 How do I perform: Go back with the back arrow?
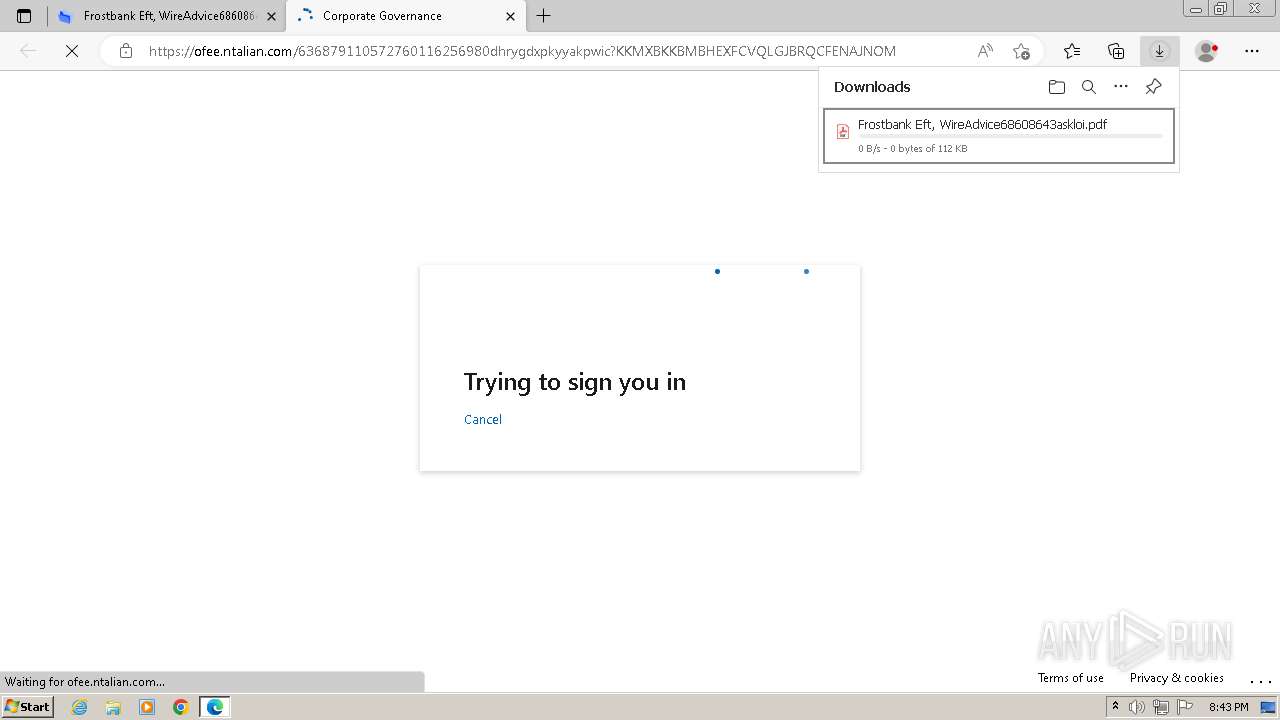[x=28, y=51]
